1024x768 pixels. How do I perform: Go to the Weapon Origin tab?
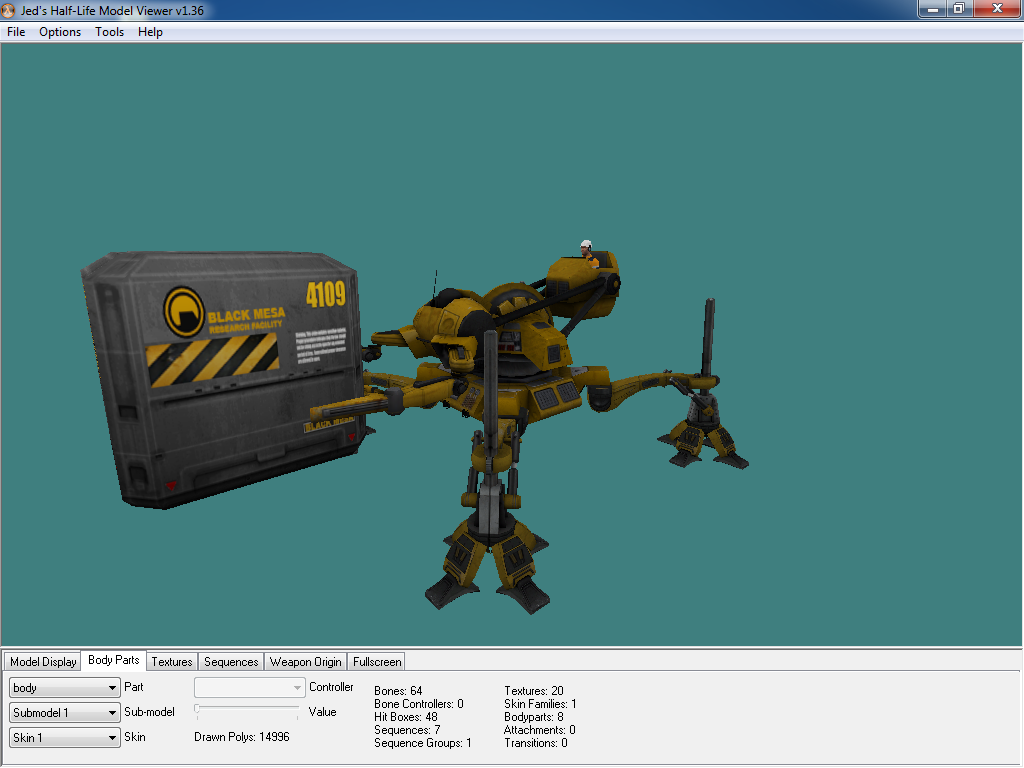coord(306,662)
